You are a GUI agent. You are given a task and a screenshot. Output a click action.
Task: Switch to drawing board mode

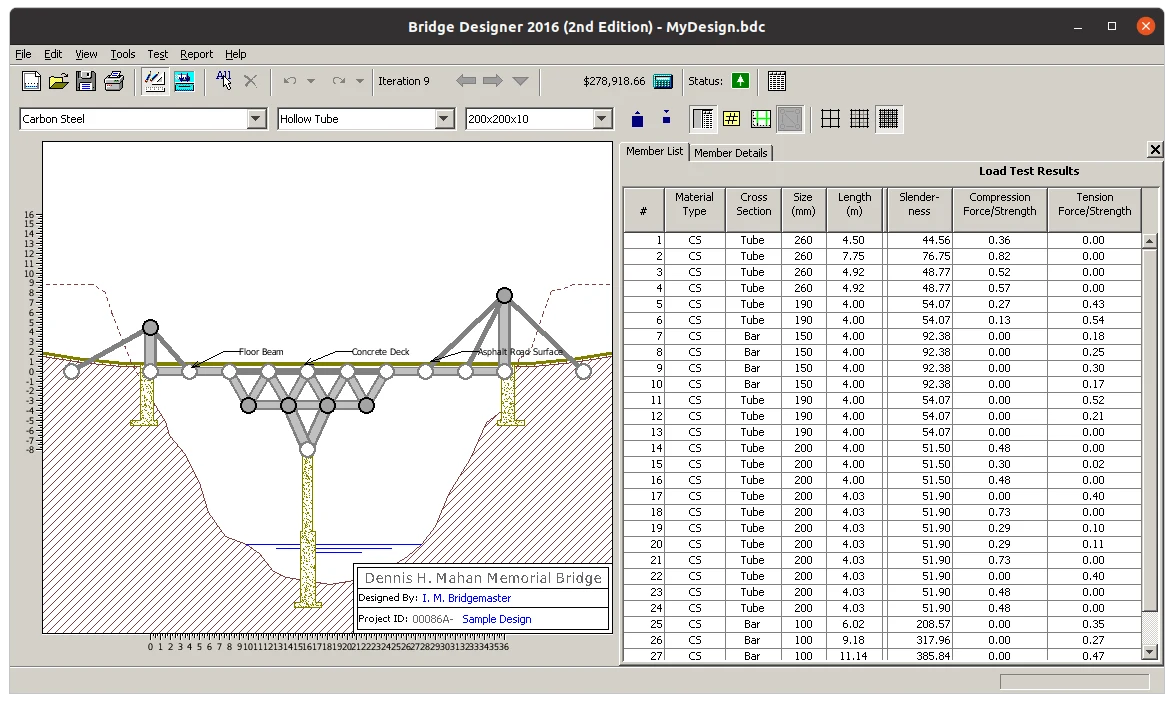[155, 81]
